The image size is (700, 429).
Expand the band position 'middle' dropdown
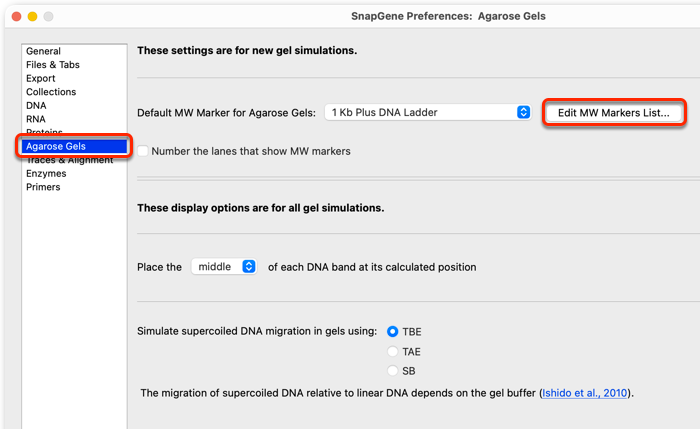point(224,267)
